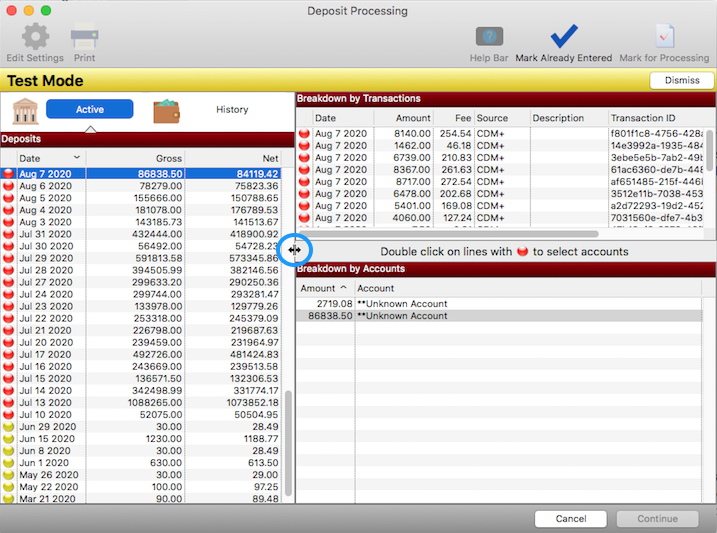Click the Print printer icon
This screenshot has width=717, height=533.
[84, 37]
